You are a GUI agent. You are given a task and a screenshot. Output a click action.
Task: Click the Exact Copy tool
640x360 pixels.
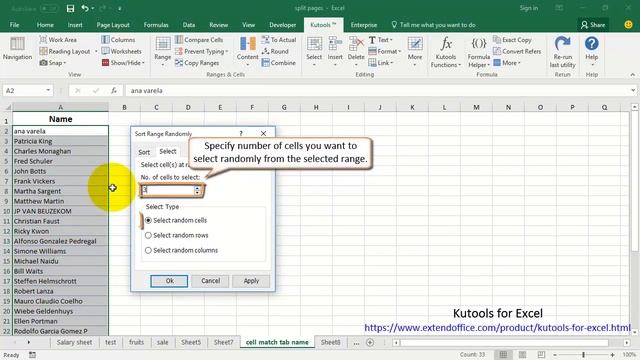click(512, 40)
